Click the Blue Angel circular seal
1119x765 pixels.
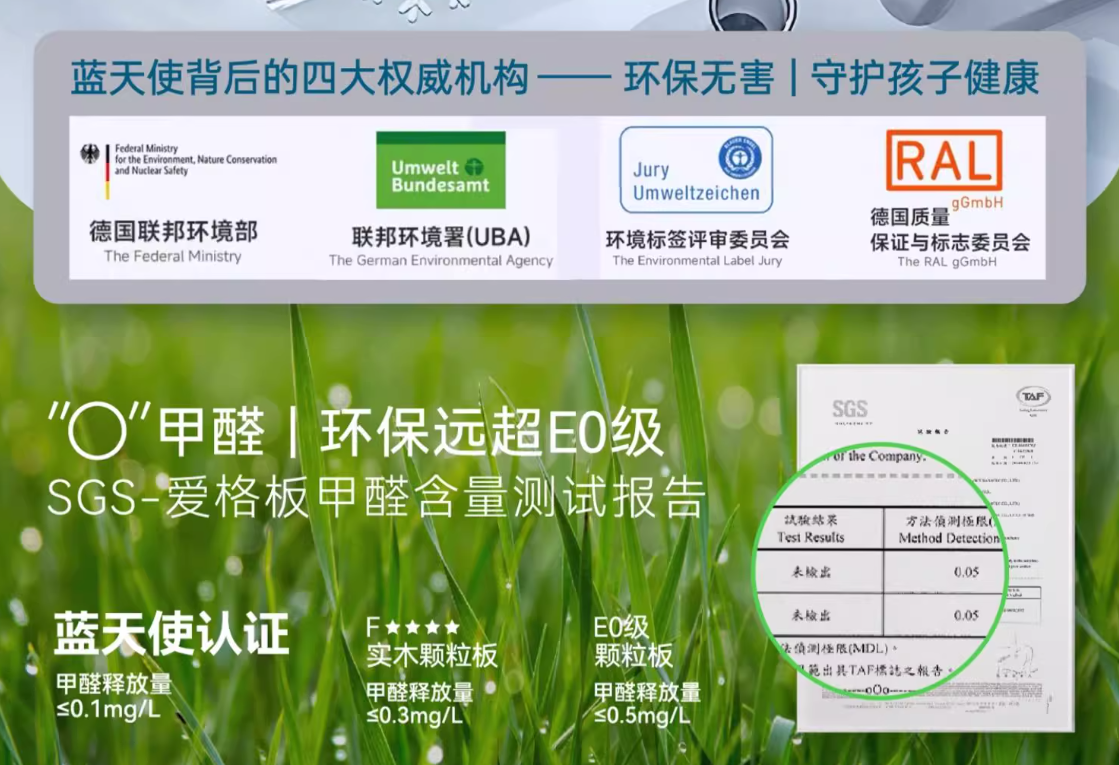(x=739, y=157)
